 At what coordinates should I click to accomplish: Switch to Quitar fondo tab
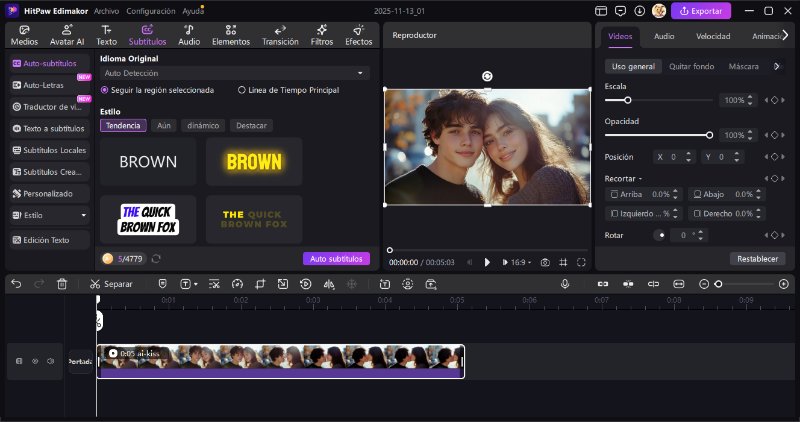point(691,66)
